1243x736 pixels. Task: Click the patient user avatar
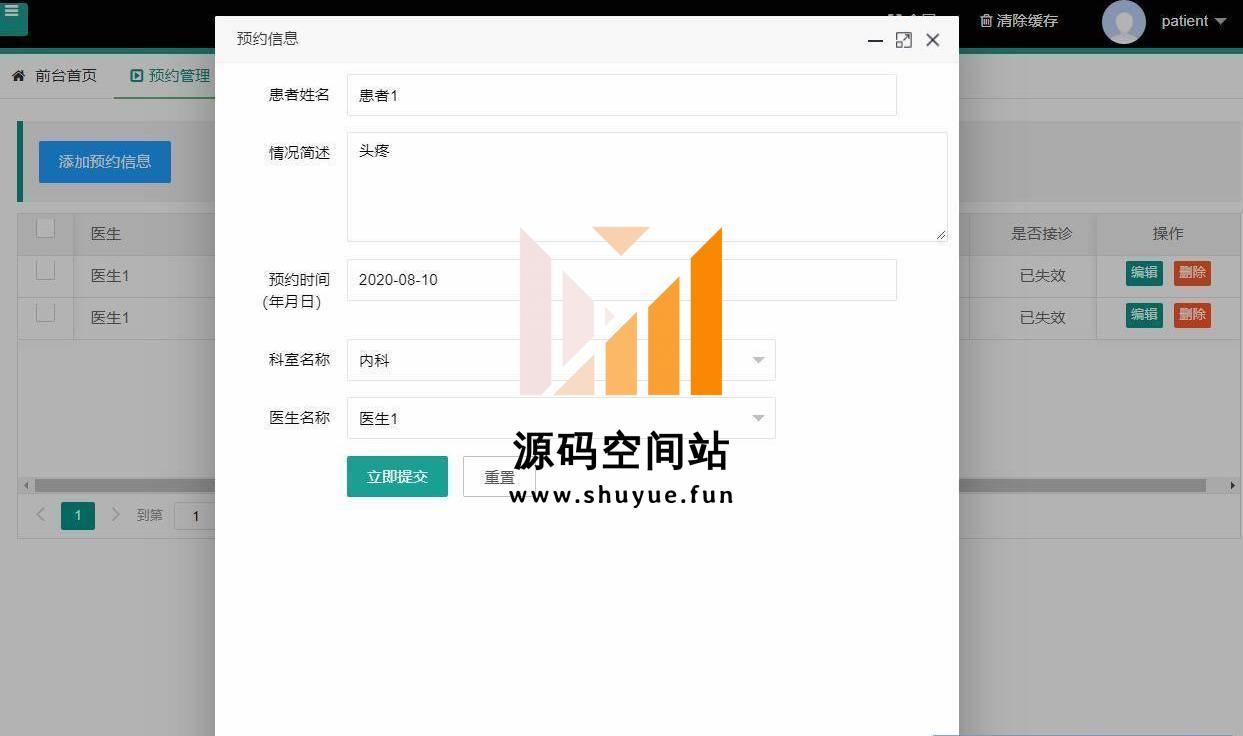point(1123,22)
